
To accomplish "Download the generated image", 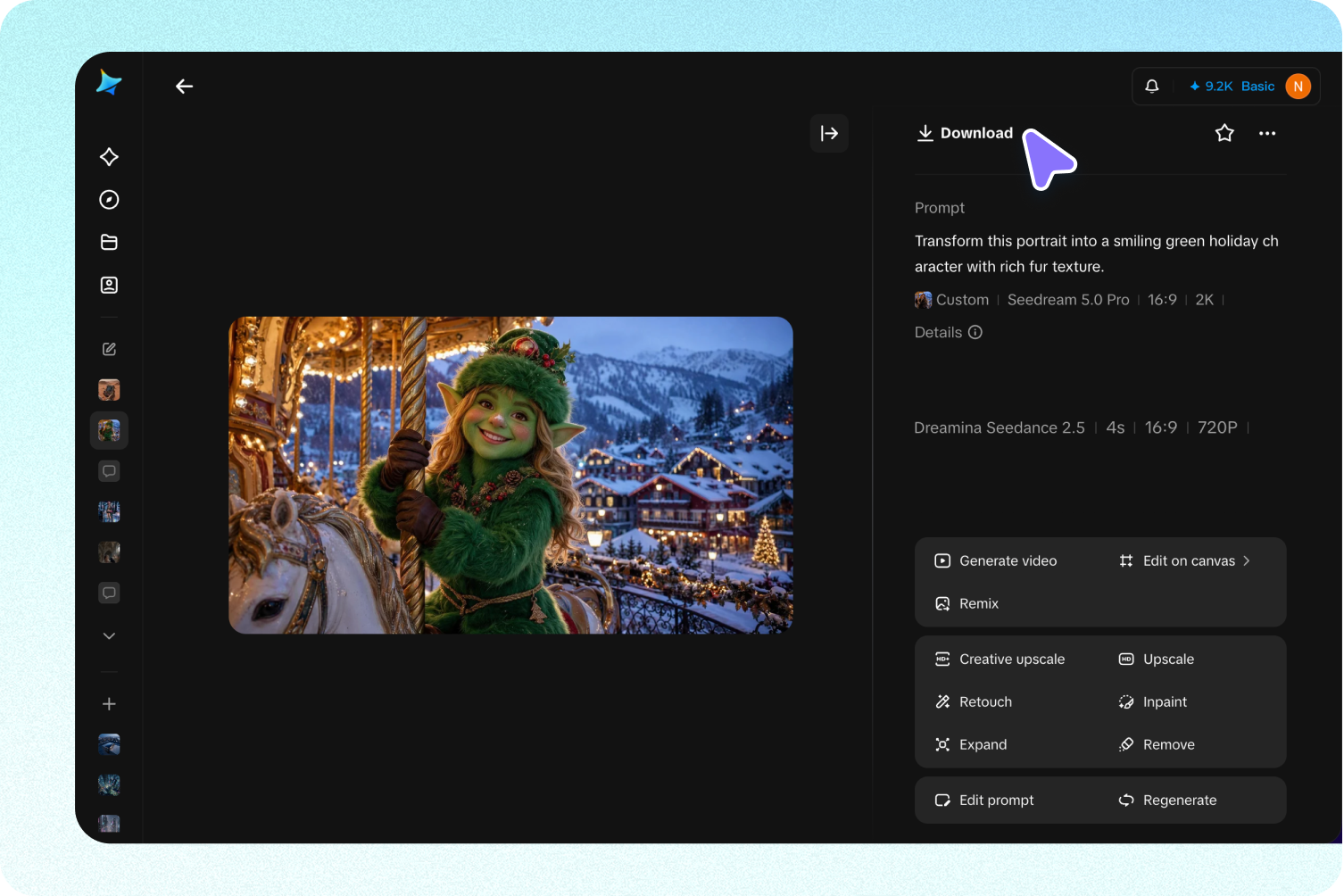I will [x=965, y=133].
